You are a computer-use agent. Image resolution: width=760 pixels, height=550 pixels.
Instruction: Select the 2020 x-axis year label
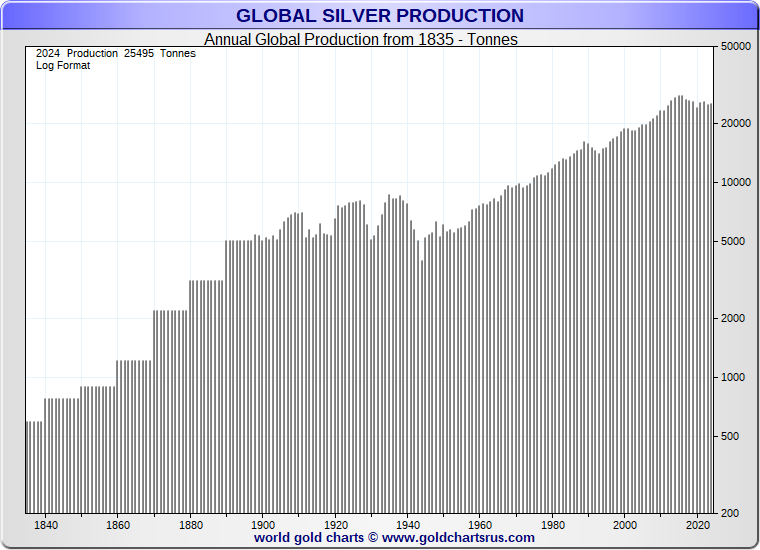point(697,525)
